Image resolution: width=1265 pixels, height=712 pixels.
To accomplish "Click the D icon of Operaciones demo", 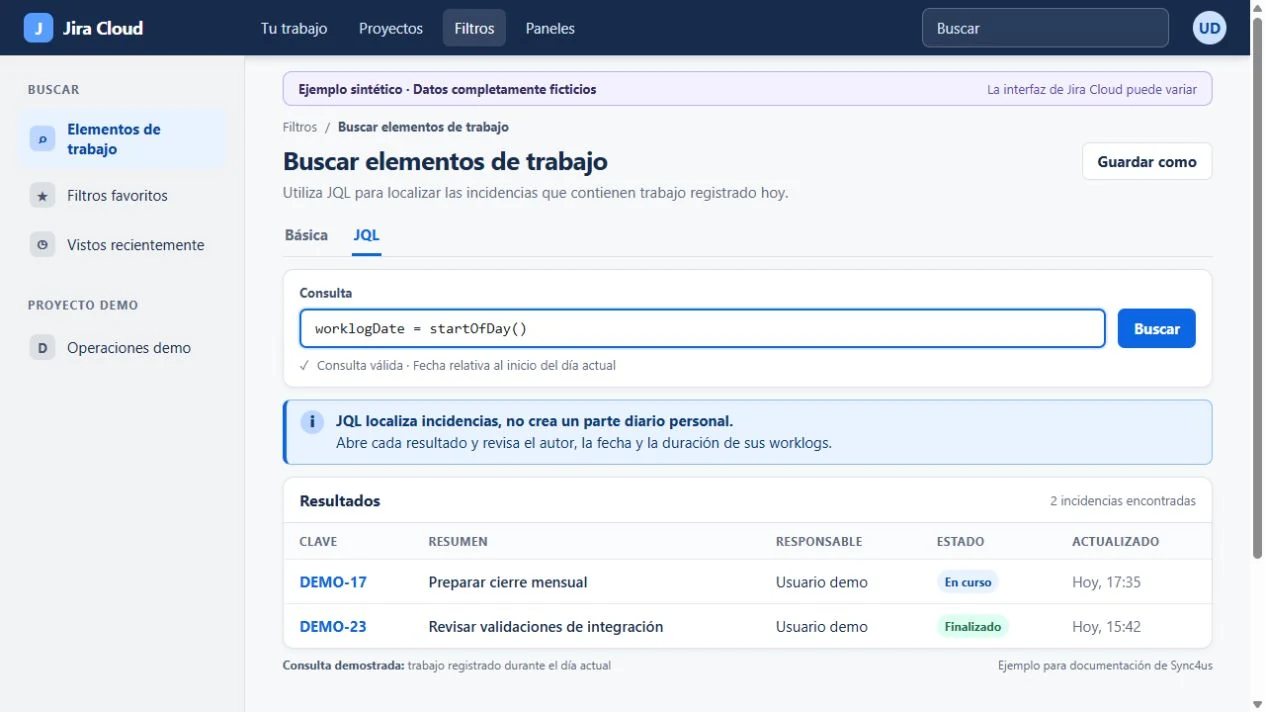I will click(42, 348).
